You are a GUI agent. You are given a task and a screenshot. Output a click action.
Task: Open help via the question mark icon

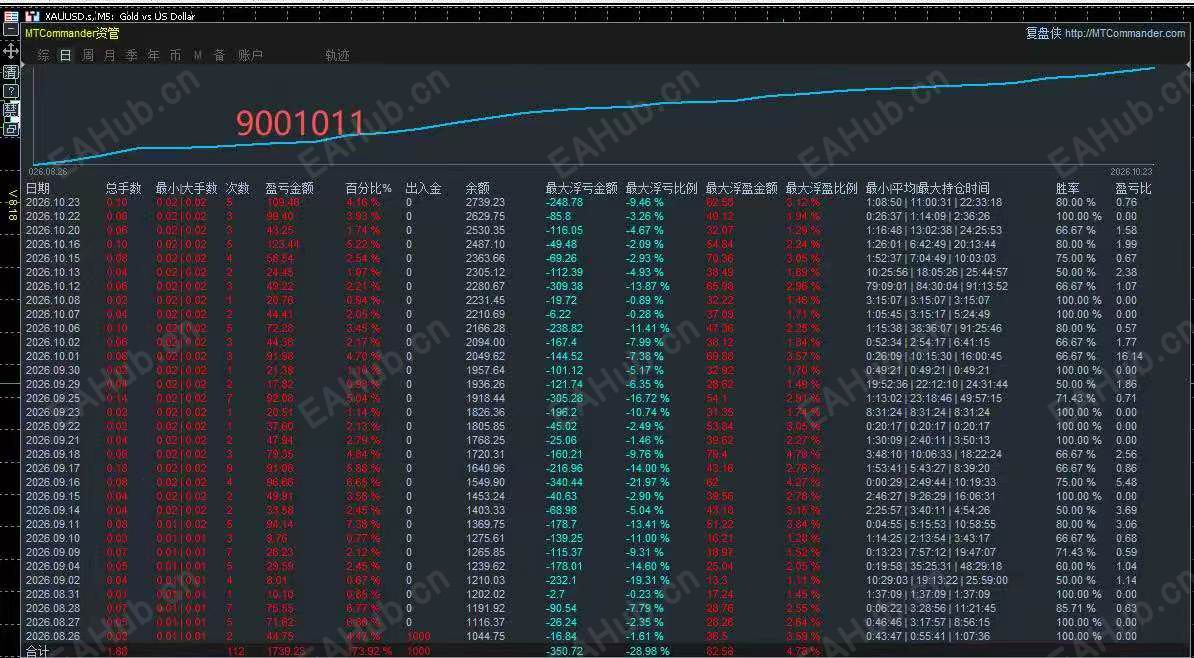click(x=11, y=91)
